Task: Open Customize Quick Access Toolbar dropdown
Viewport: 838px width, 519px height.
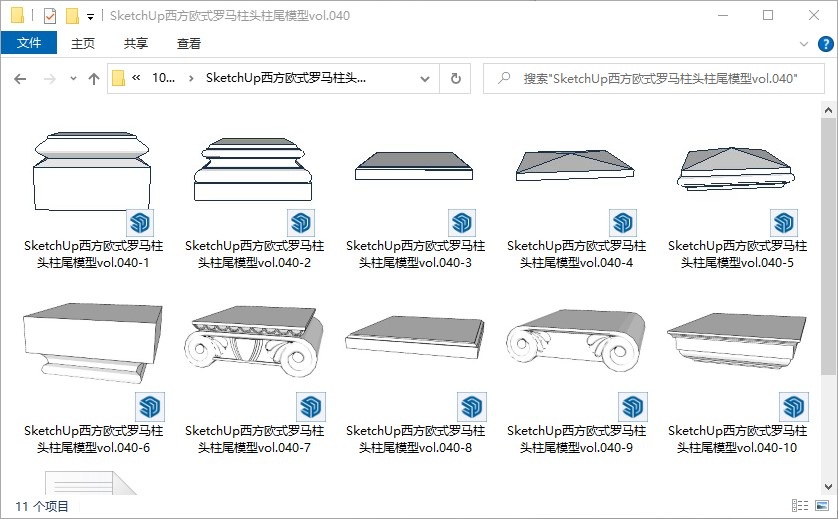Action: (90, 17)
